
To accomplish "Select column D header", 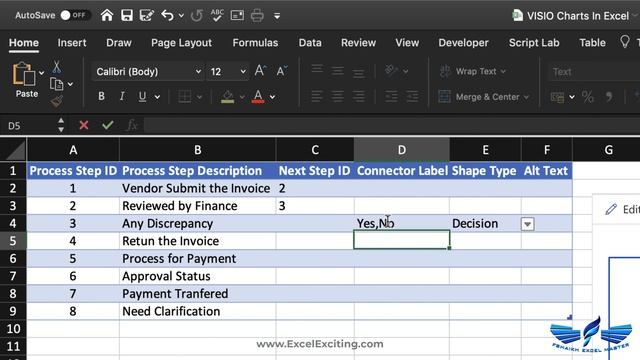I will pos(402,150).
